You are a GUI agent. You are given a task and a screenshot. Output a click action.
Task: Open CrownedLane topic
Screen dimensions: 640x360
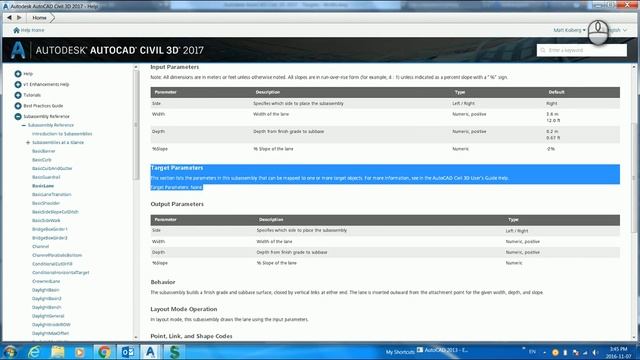(46, 281)
